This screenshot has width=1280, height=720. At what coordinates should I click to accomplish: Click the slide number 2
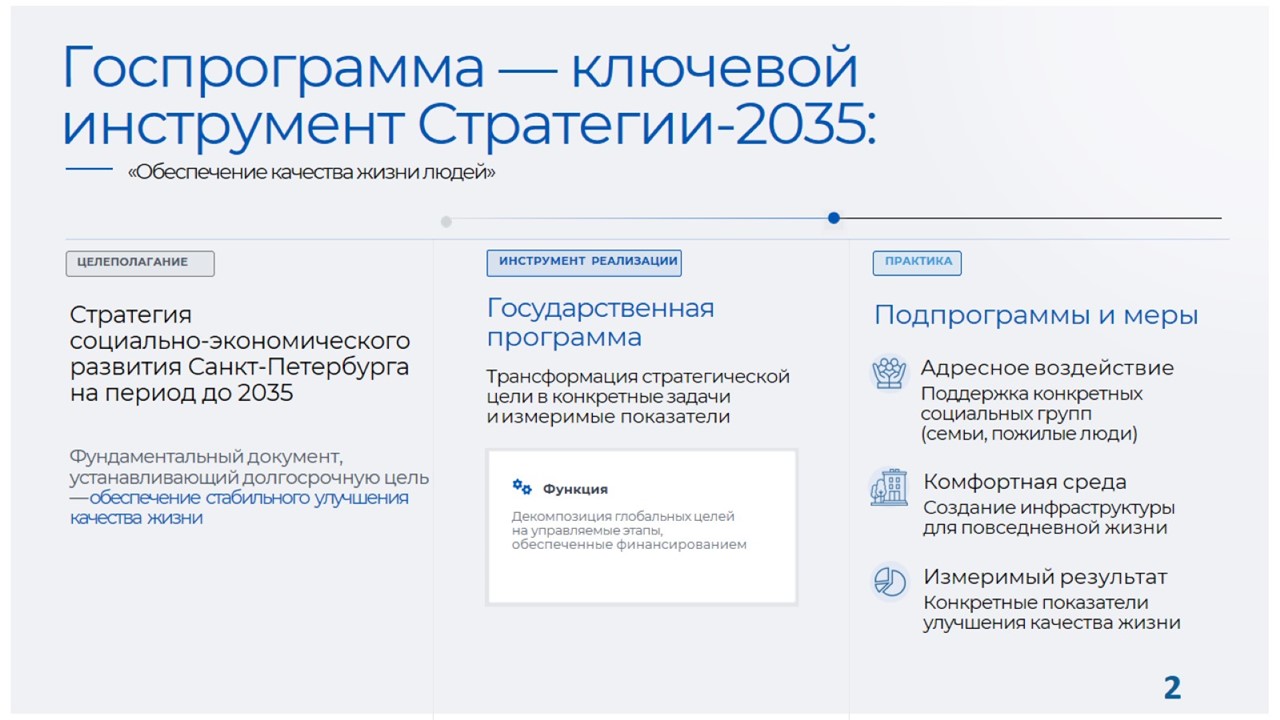coord(1172,688)
